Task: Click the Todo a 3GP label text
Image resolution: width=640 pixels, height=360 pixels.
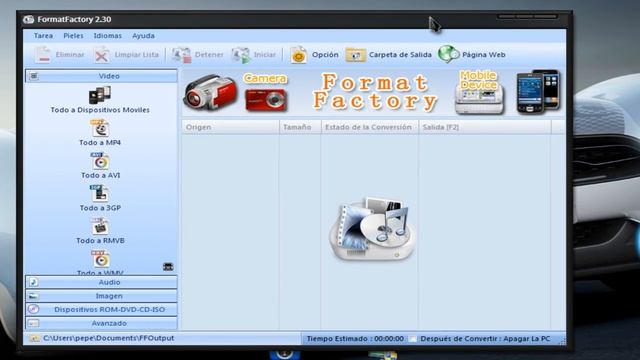Action: 100,208
